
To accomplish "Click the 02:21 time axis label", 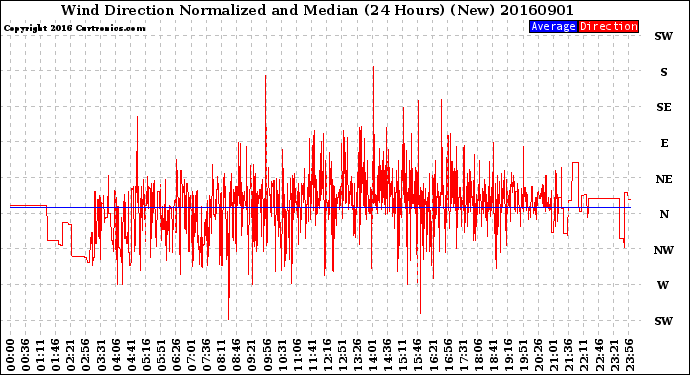I will point(71,355).
